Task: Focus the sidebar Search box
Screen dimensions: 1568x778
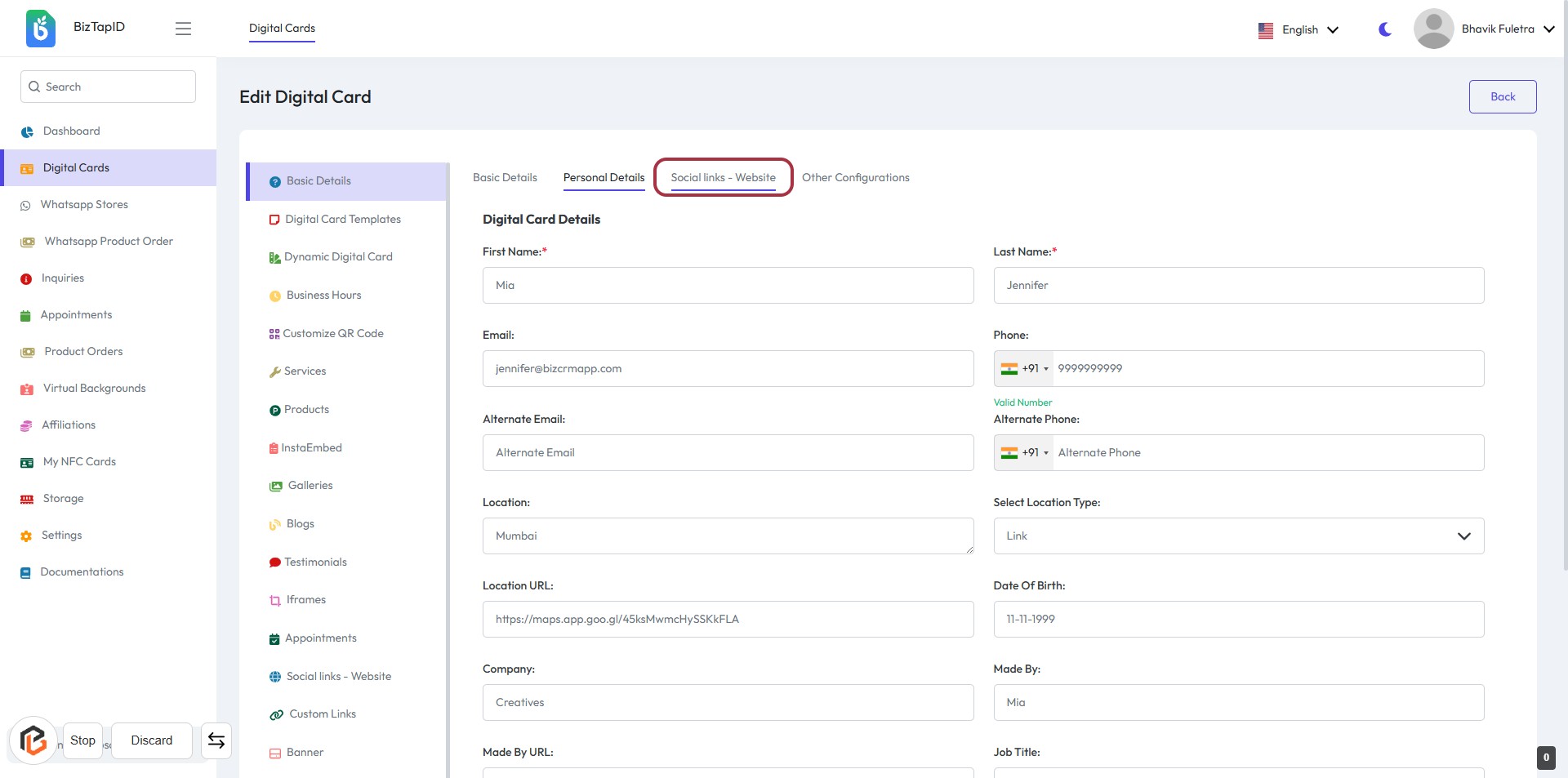Action: coord(109,87)
